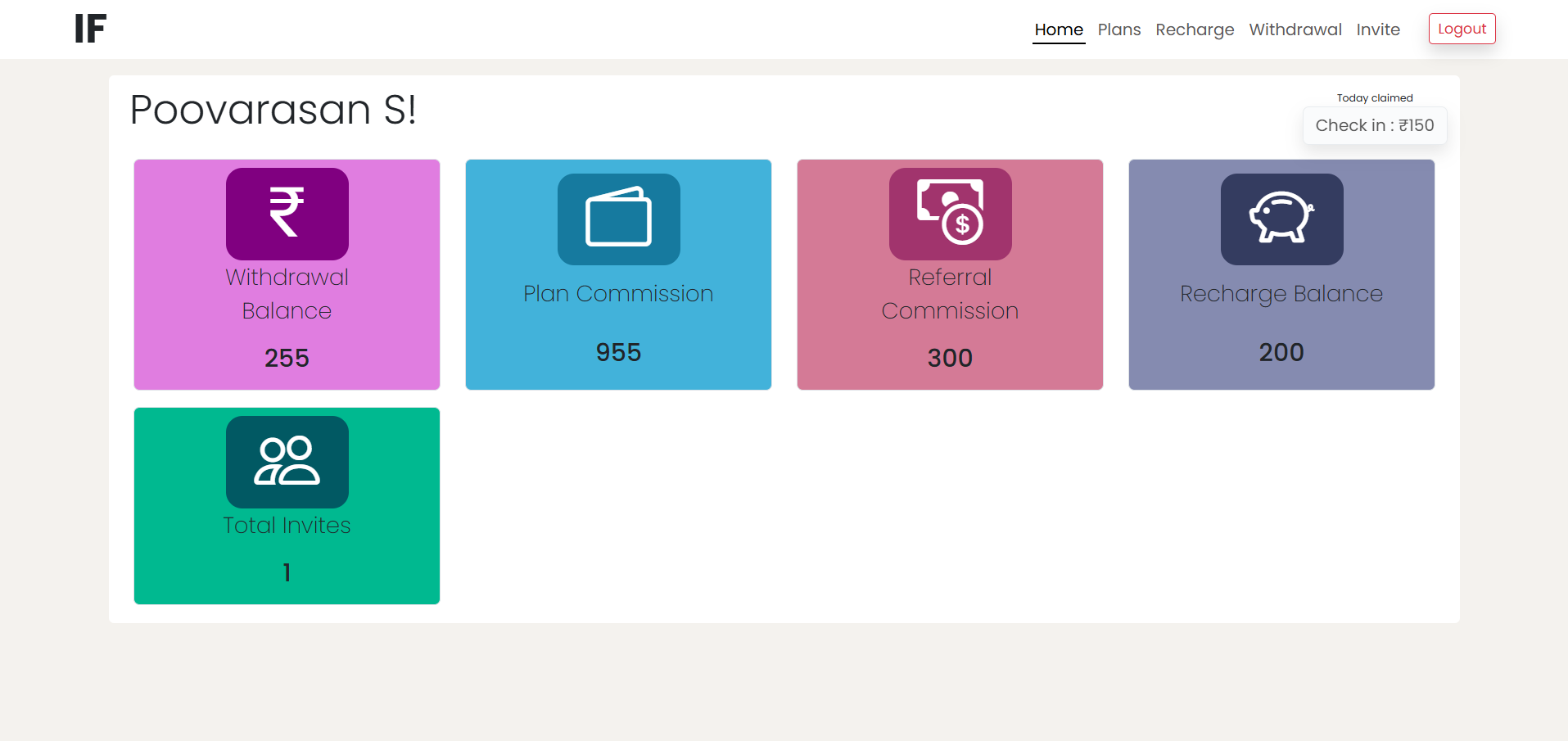Viewport: 1568px width, 741px height.
Task: Click the Total Invites count 1
Action: (287, 572)
